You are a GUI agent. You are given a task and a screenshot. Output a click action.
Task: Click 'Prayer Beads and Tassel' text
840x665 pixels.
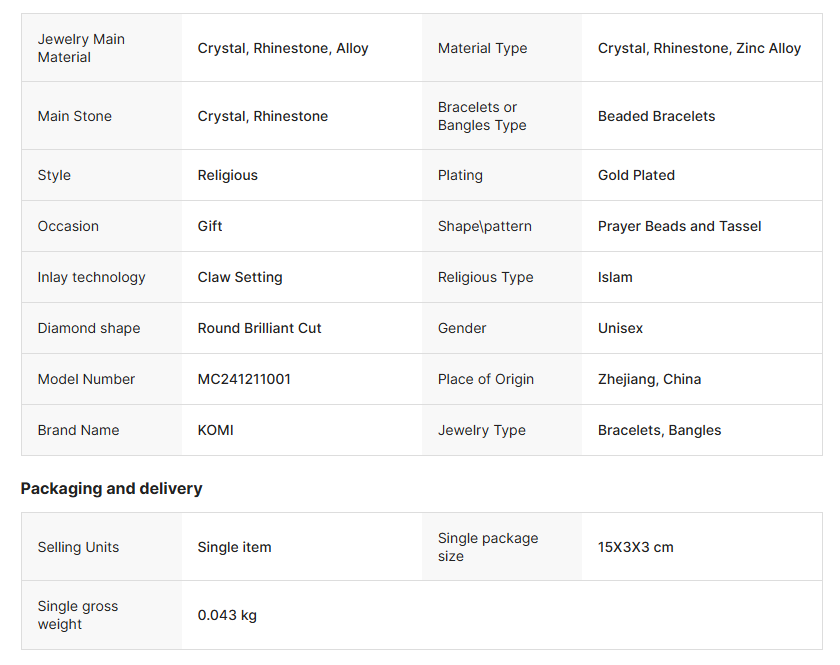[679, 226]
